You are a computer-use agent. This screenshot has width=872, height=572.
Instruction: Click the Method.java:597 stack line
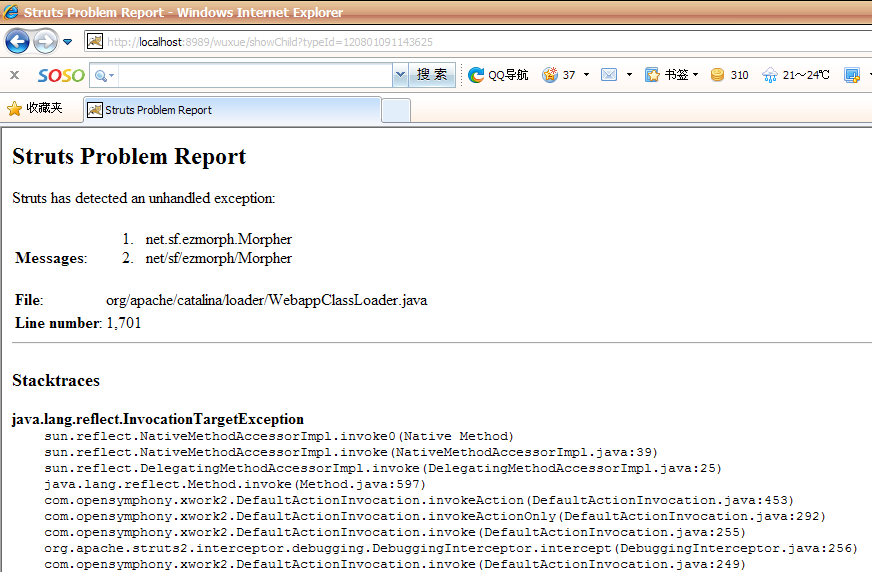(235, 485)
